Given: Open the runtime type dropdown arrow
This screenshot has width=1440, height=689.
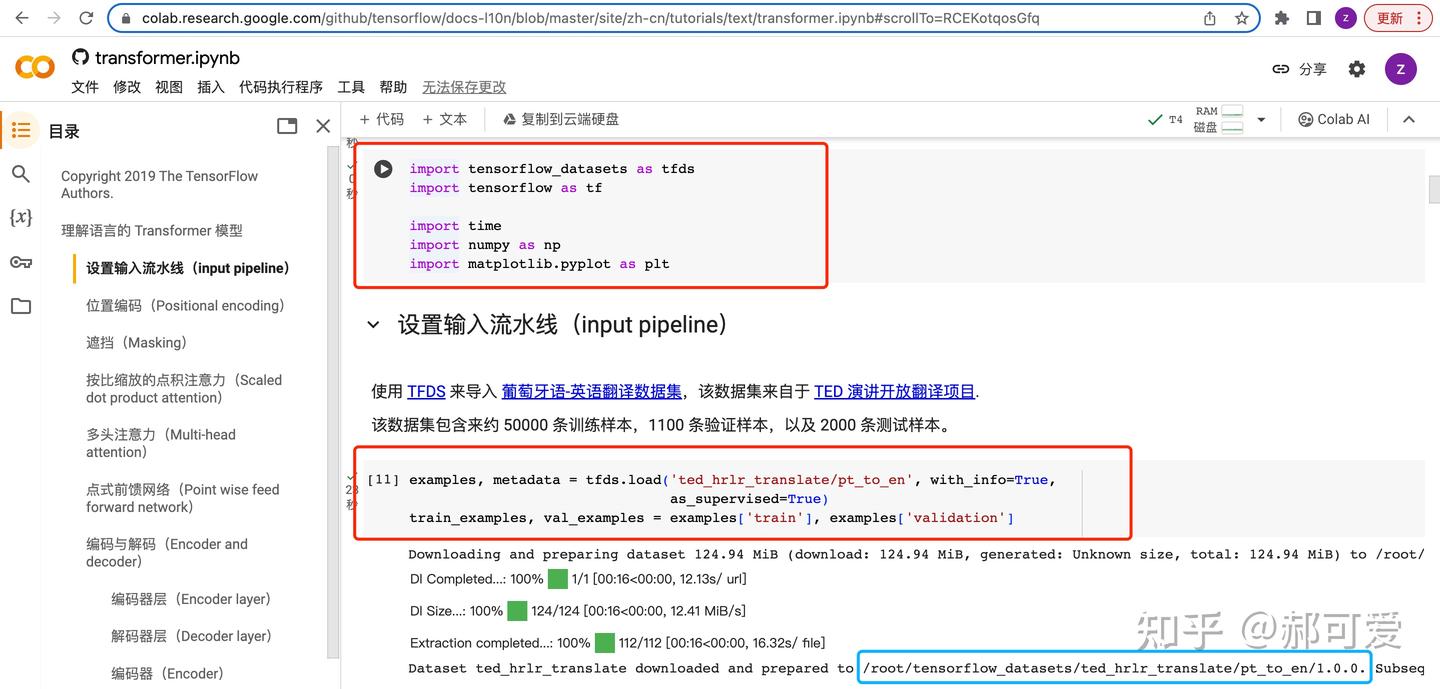Looking at the screenshot, I should click(1261, 119).
